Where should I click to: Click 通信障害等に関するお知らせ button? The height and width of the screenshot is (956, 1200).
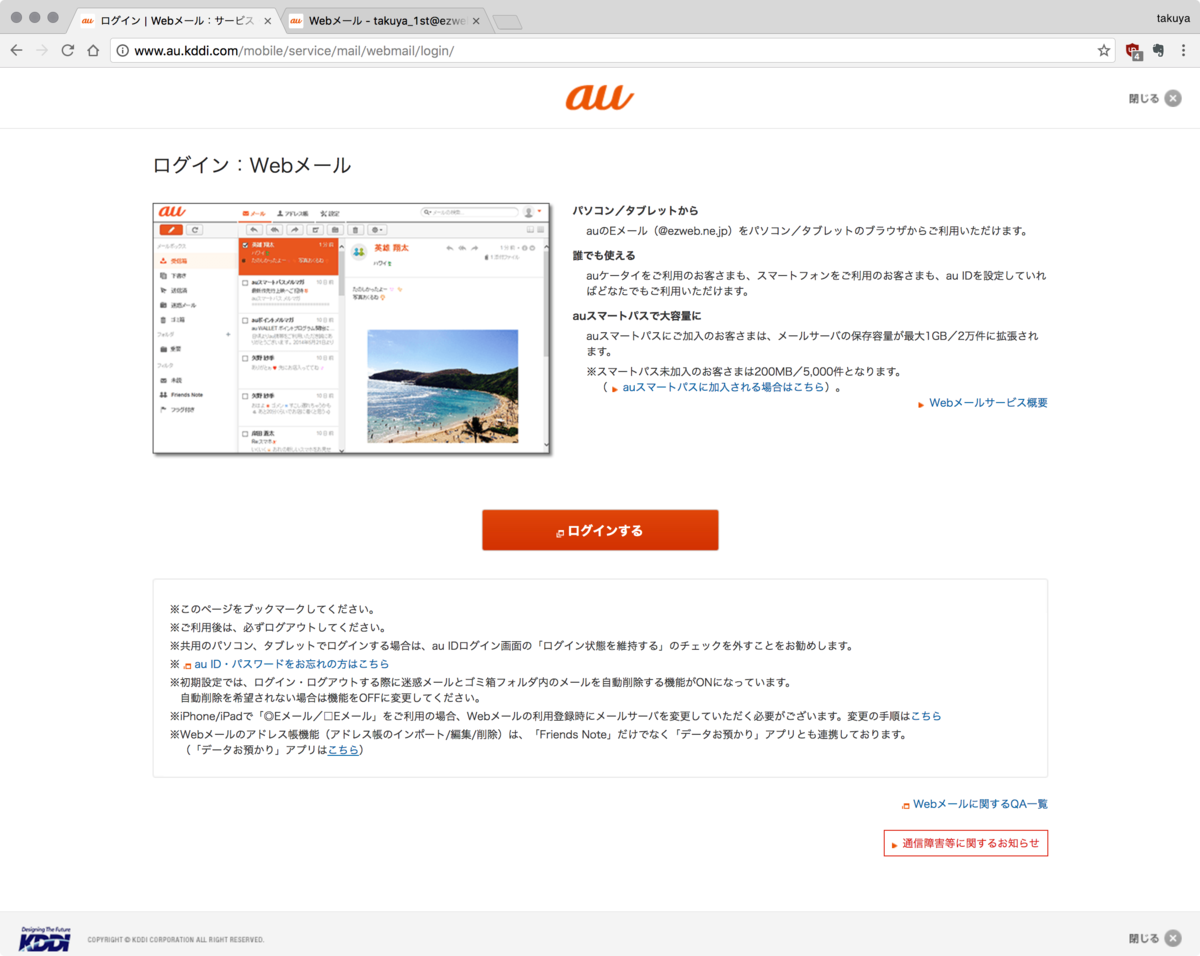(966, 843)
